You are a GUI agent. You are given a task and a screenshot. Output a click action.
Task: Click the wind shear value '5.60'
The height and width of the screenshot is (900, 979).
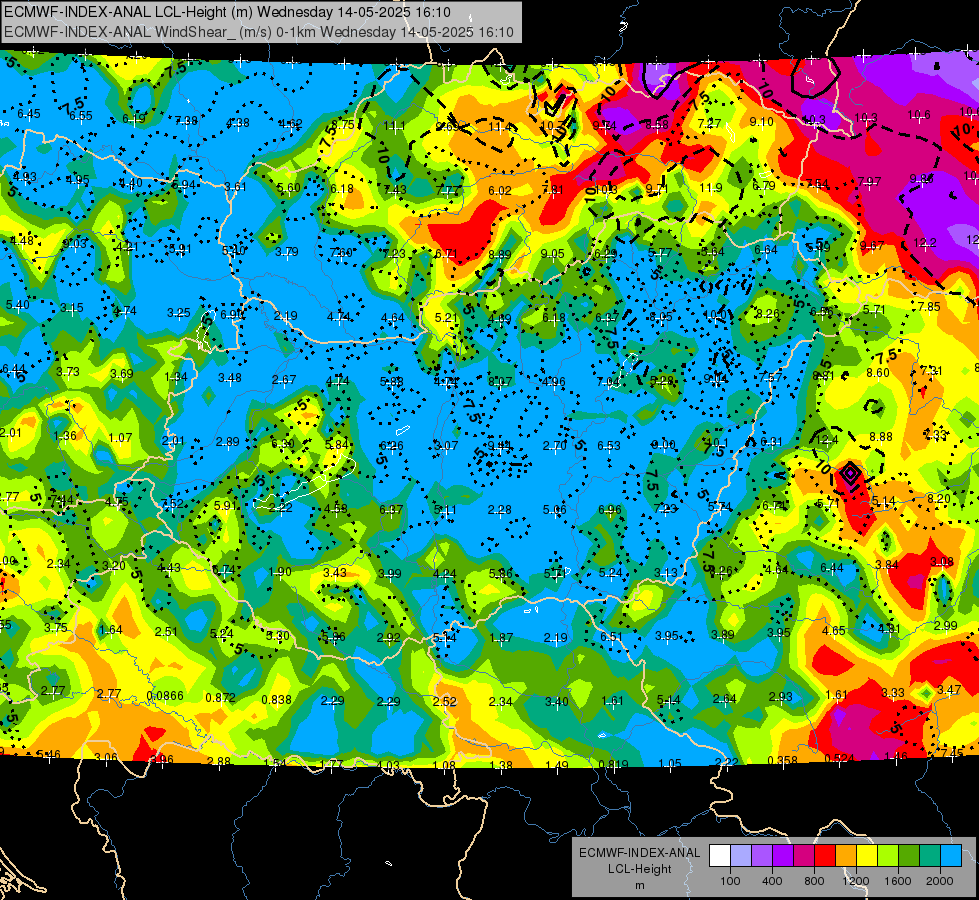pos(288,187)
